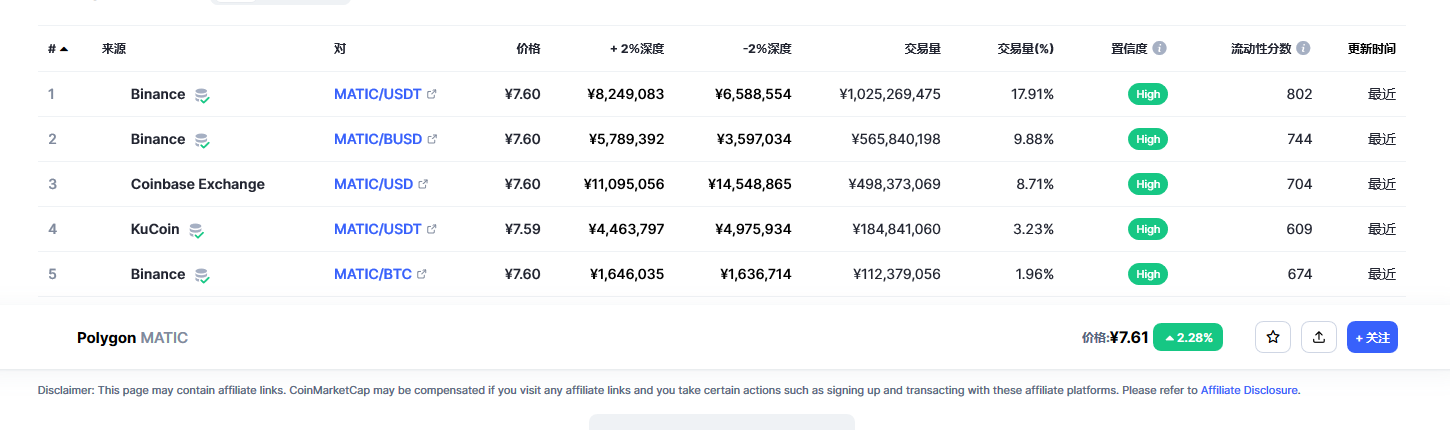Click the reserves icon beside Binance in row 1
The image size is (1450, 430).
[203, 95]
